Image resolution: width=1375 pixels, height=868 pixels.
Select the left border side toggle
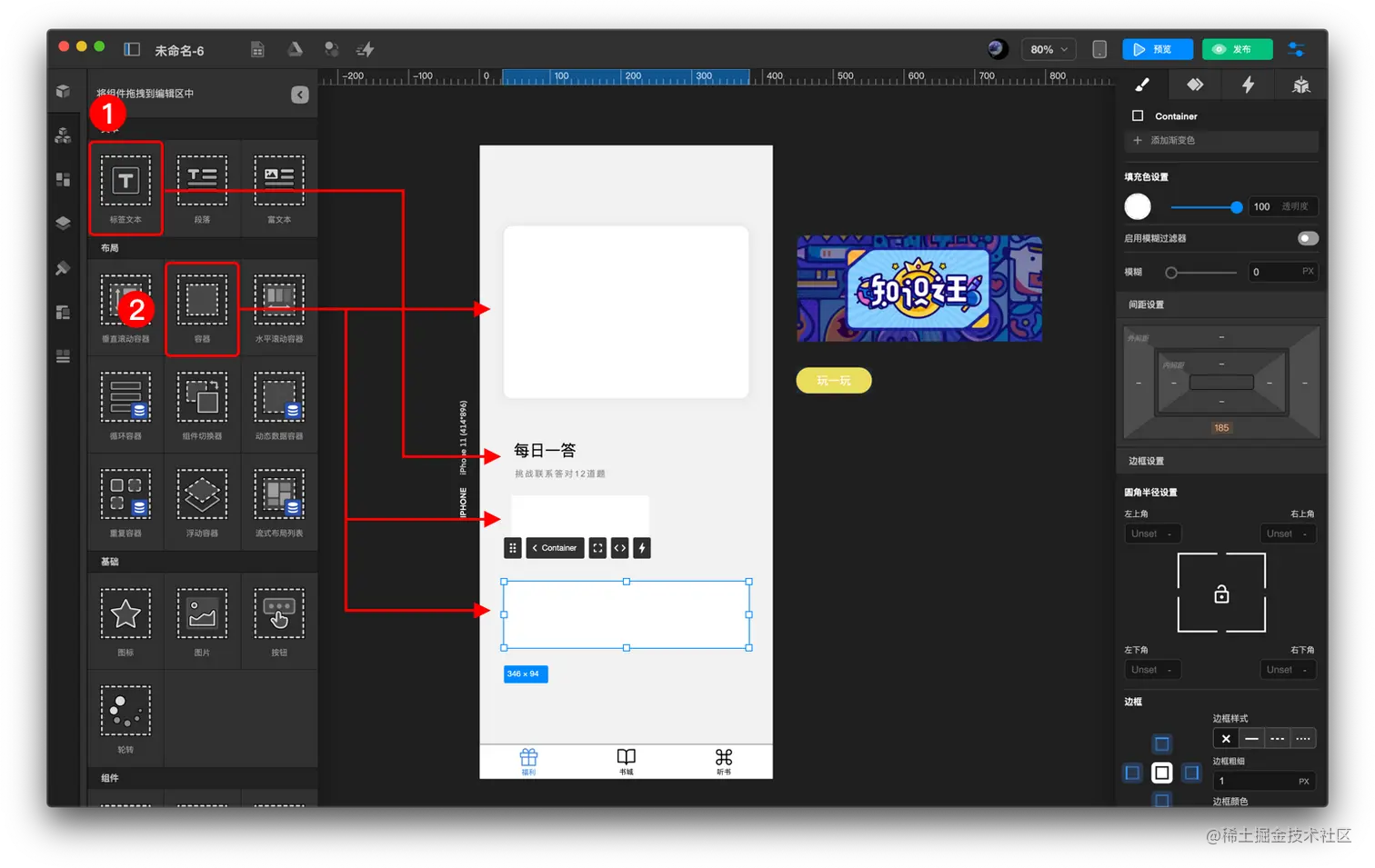[1132, 773]
